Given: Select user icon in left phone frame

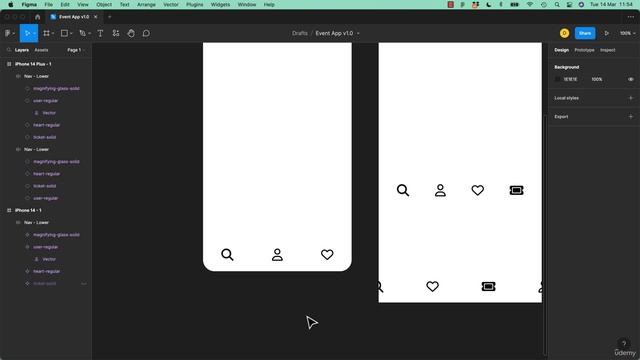Looking at the screenshot, I should click(x=277, y=255).
